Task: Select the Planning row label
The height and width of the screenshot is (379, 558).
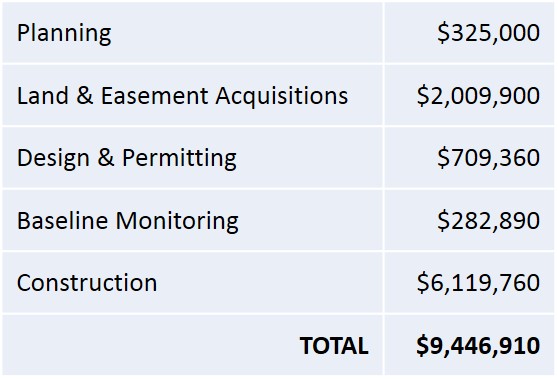Action: [x=64, y=34]
